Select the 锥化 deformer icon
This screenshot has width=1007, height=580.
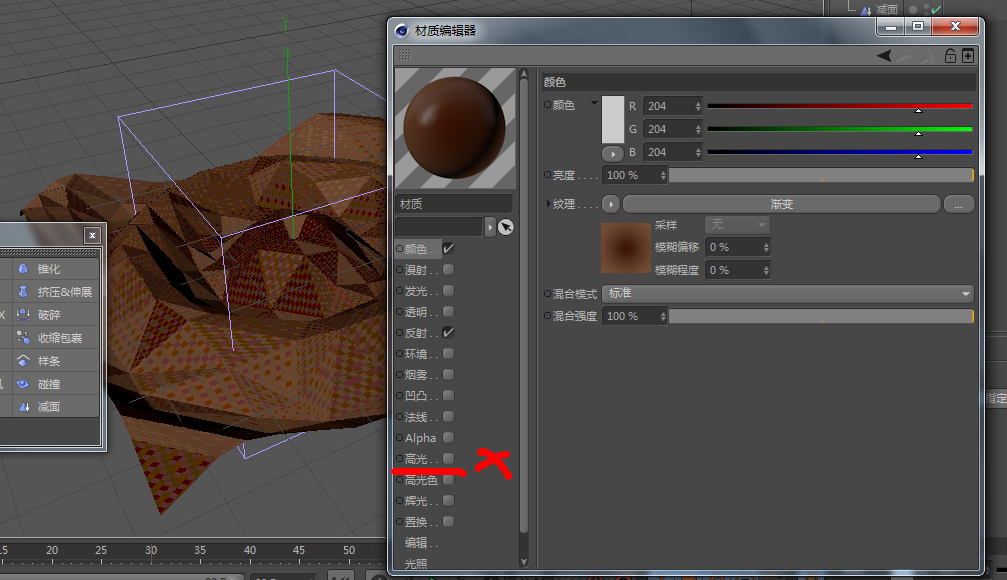tap(24, 268)
